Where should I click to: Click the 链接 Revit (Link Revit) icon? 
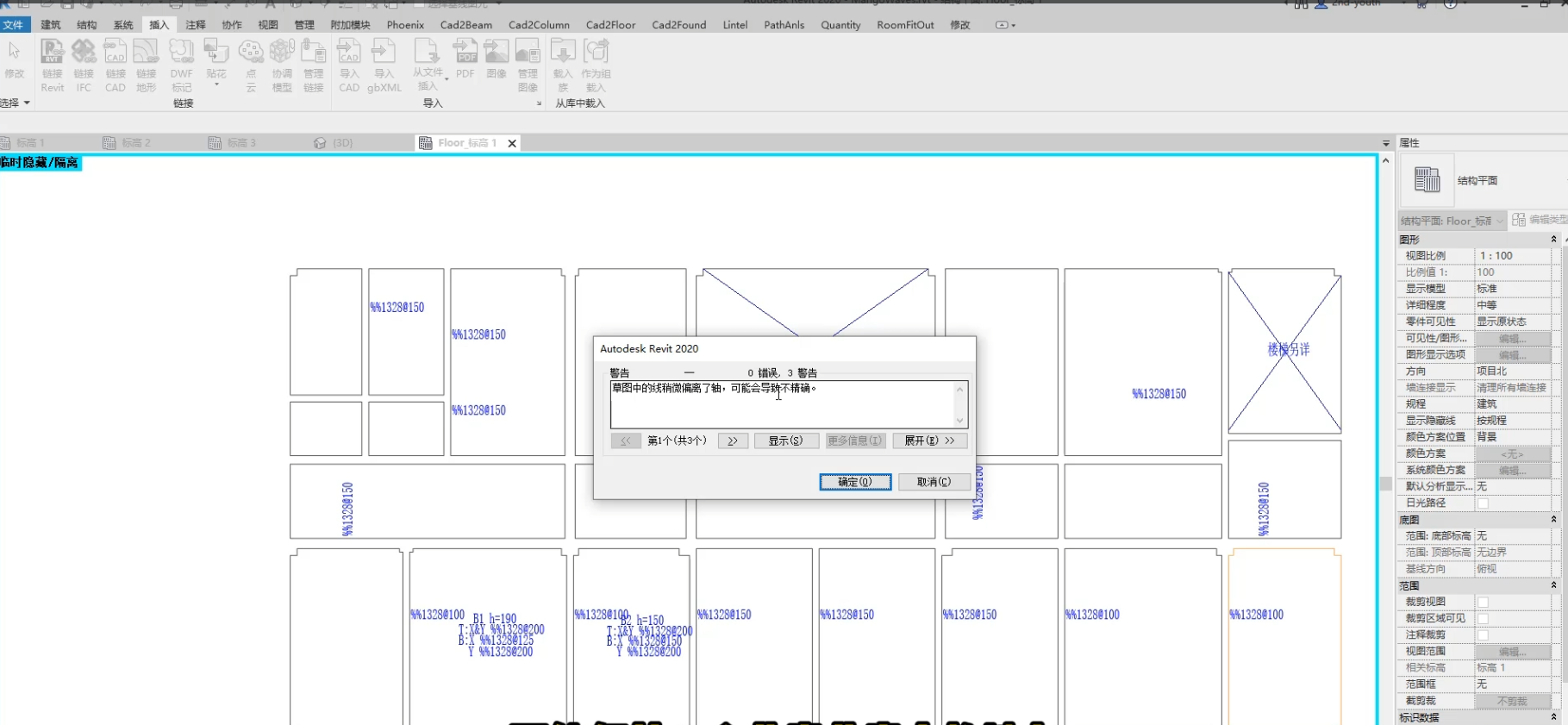coord(52,65)
